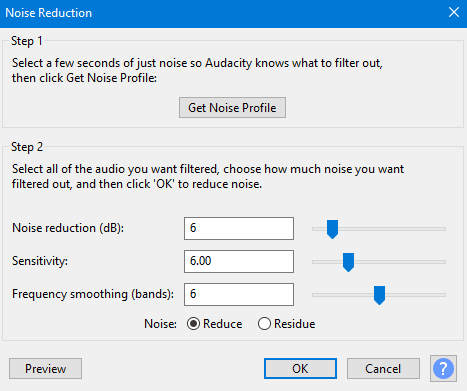Cancel the Noise Reduction dialog
The height and width of the screenshot is (391, 467).
pos(383,369)
